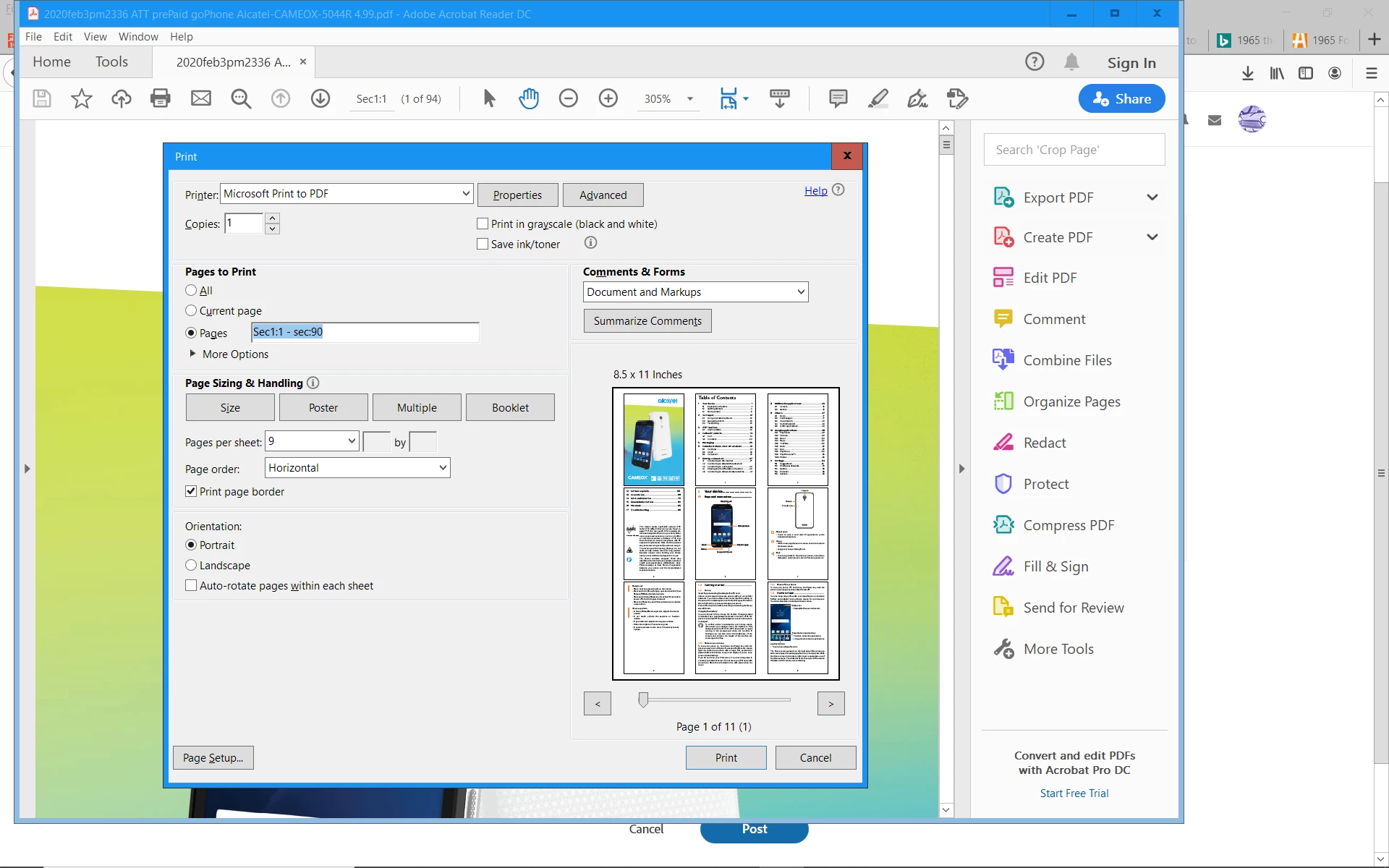
Task: Click the Compress PDF icon
Action: (x=1003, y=525)
